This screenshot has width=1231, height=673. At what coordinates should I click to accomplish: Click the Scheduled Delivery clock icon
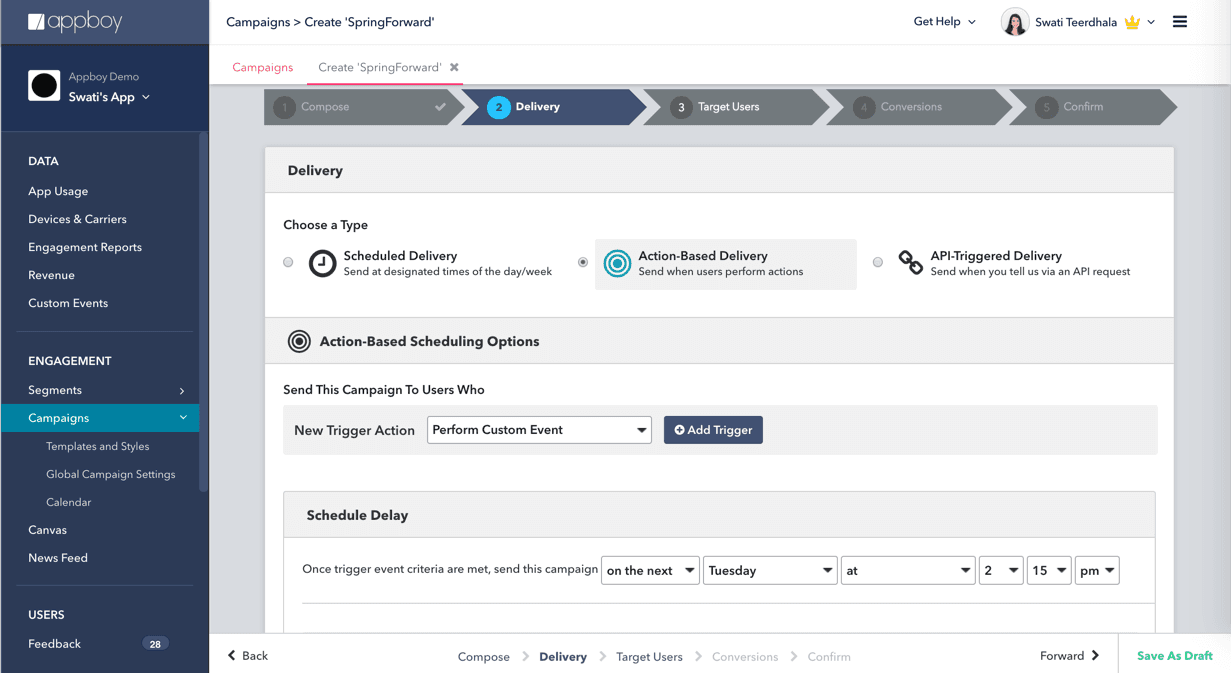click(x=322, y=263)
